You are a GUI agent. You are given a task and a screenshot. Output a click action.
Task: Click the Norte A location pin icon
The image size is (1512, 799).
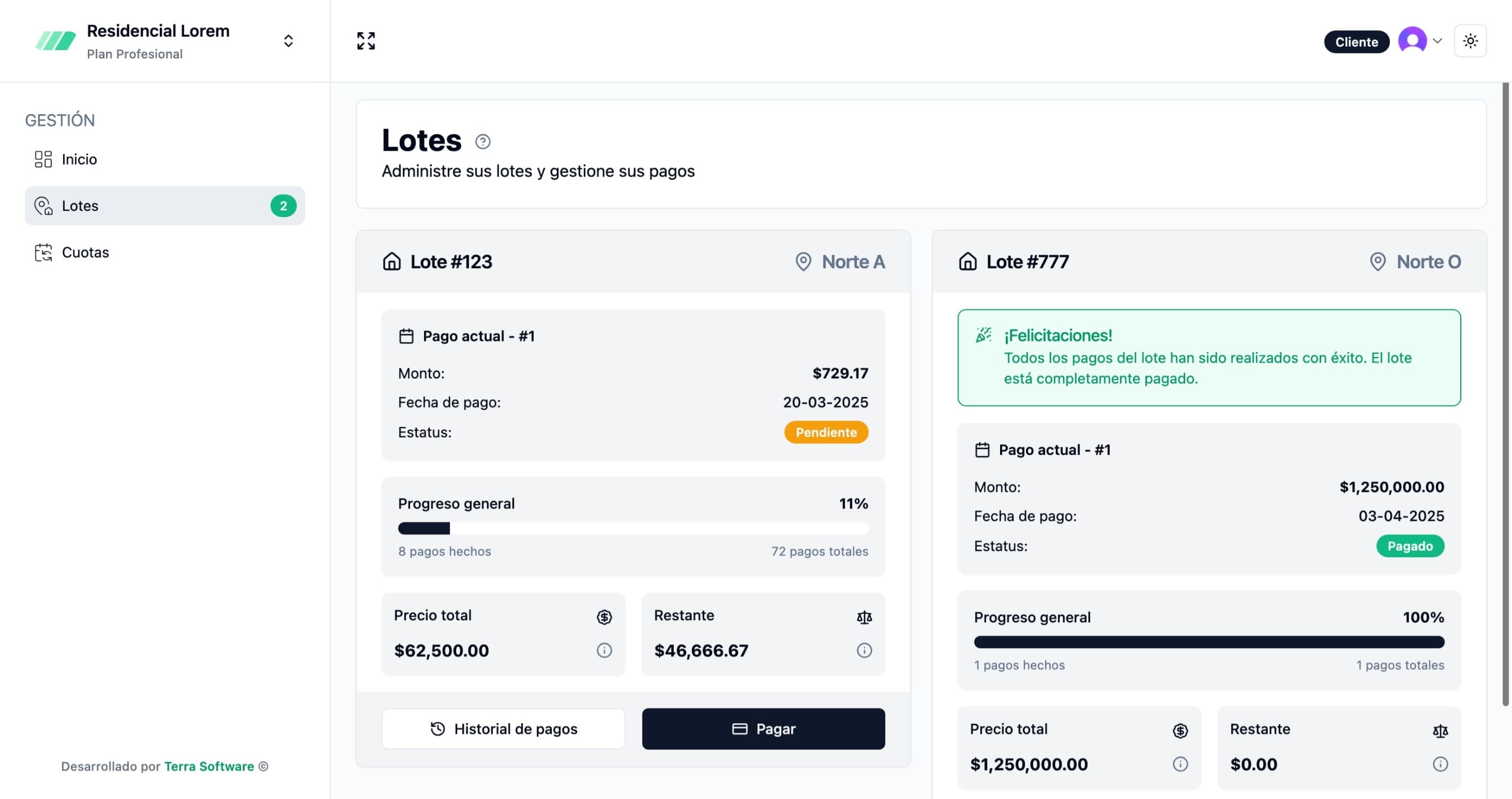coord(803,262)
